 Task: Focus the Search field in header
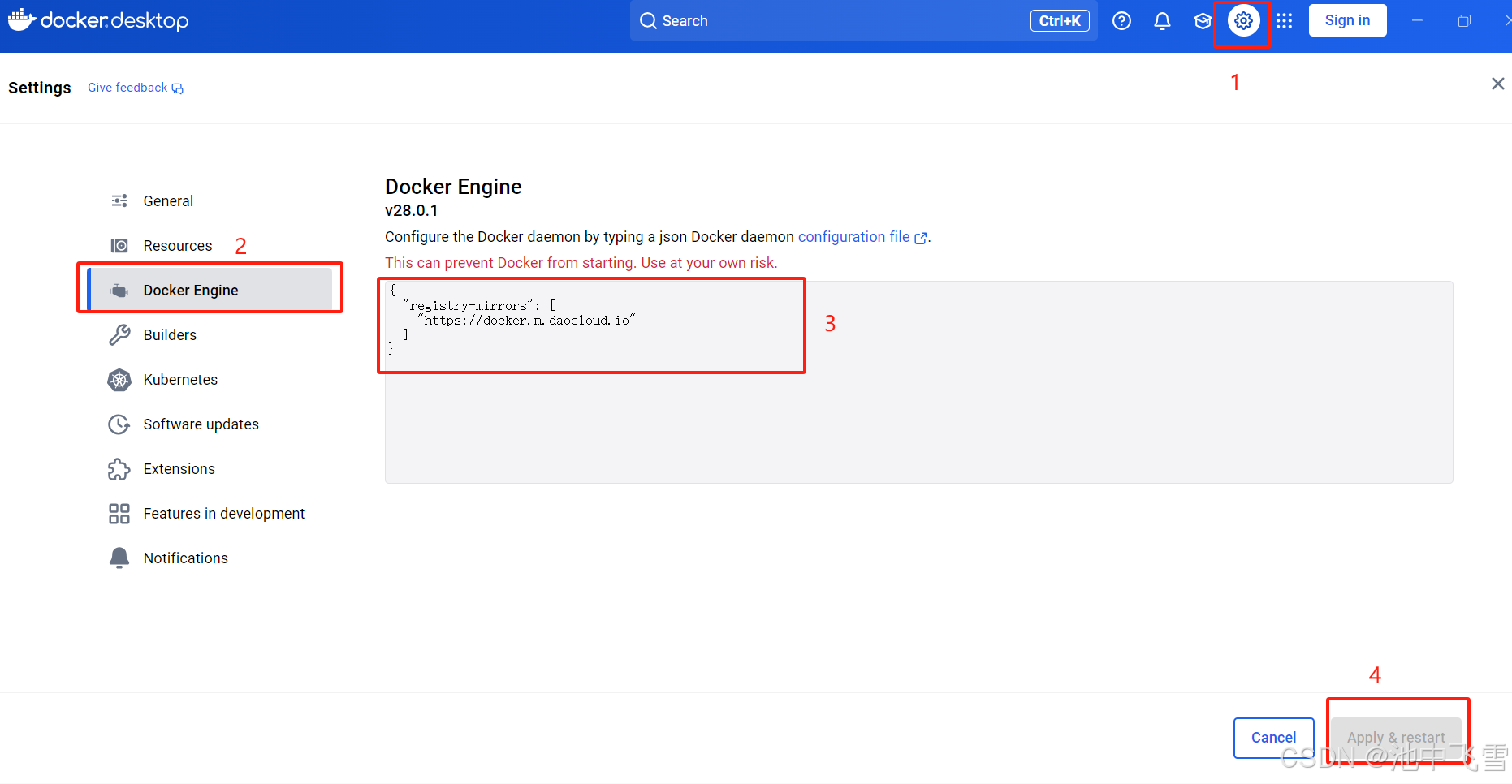(x=863, y=20)
